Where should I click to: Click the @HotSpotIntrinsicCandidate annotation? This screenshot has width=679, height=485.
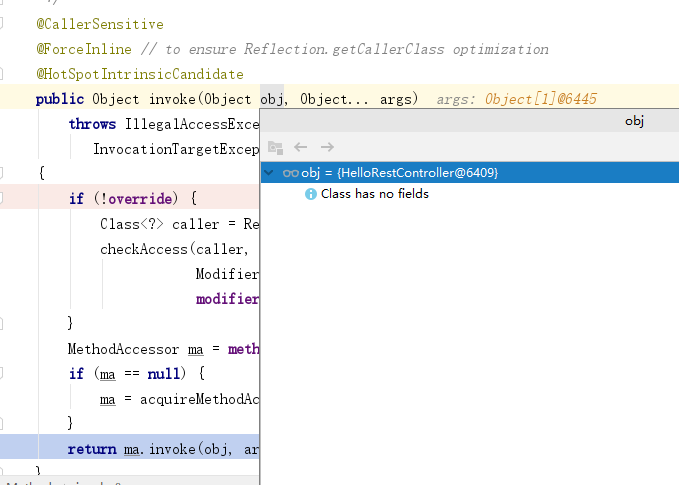click(140, 74)
